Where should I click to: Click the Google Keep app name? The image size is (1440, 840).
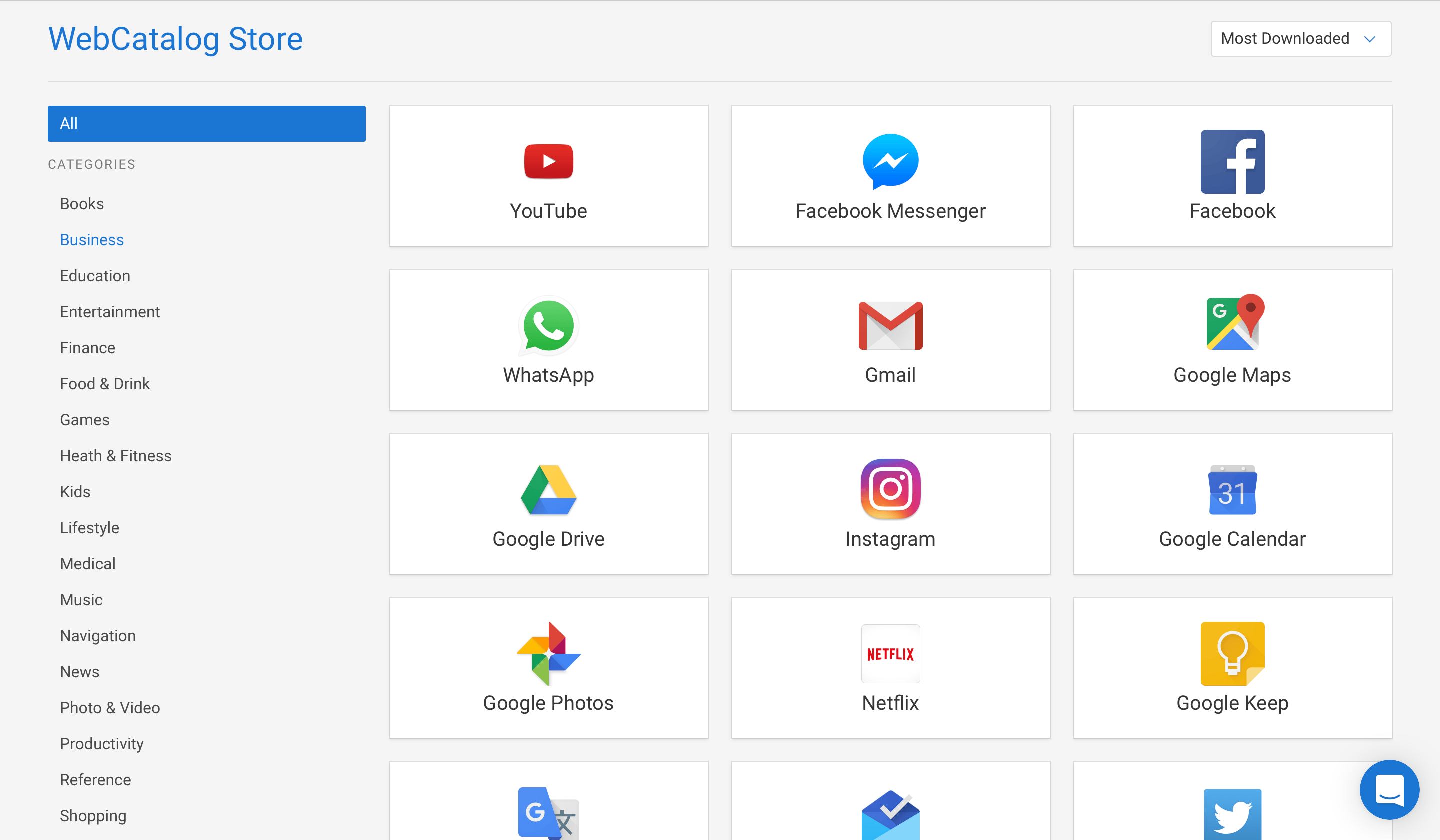1232,703
